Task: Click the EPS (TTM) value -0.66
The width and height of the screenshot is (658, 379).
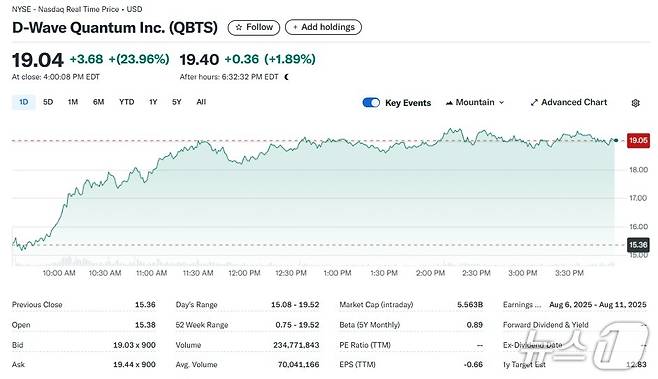Action: pos(473,364)
